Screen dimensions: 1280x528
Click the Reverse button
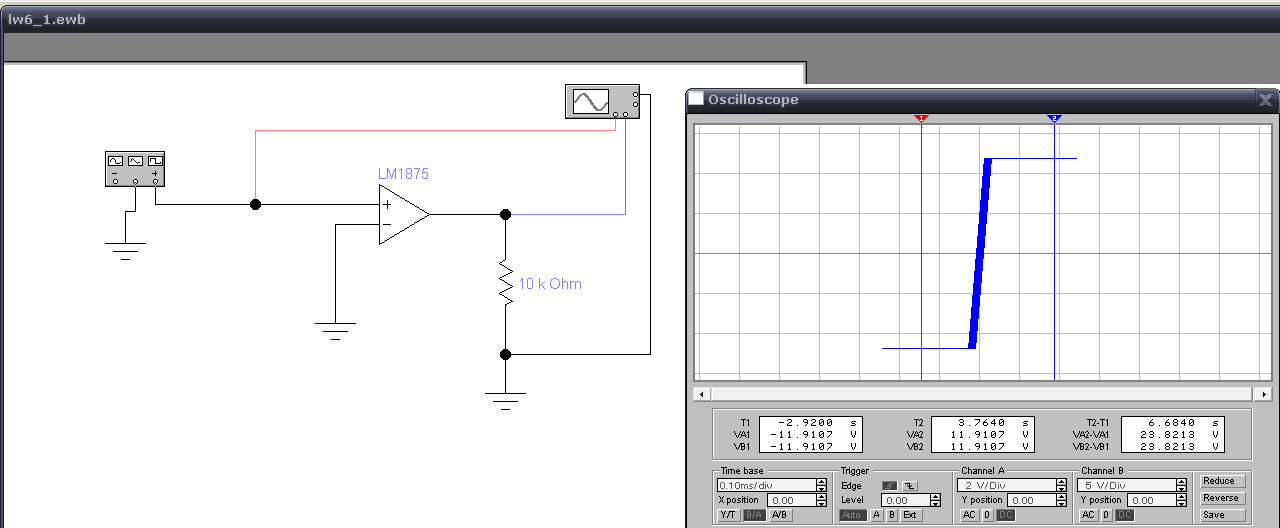click(1221, 498)
